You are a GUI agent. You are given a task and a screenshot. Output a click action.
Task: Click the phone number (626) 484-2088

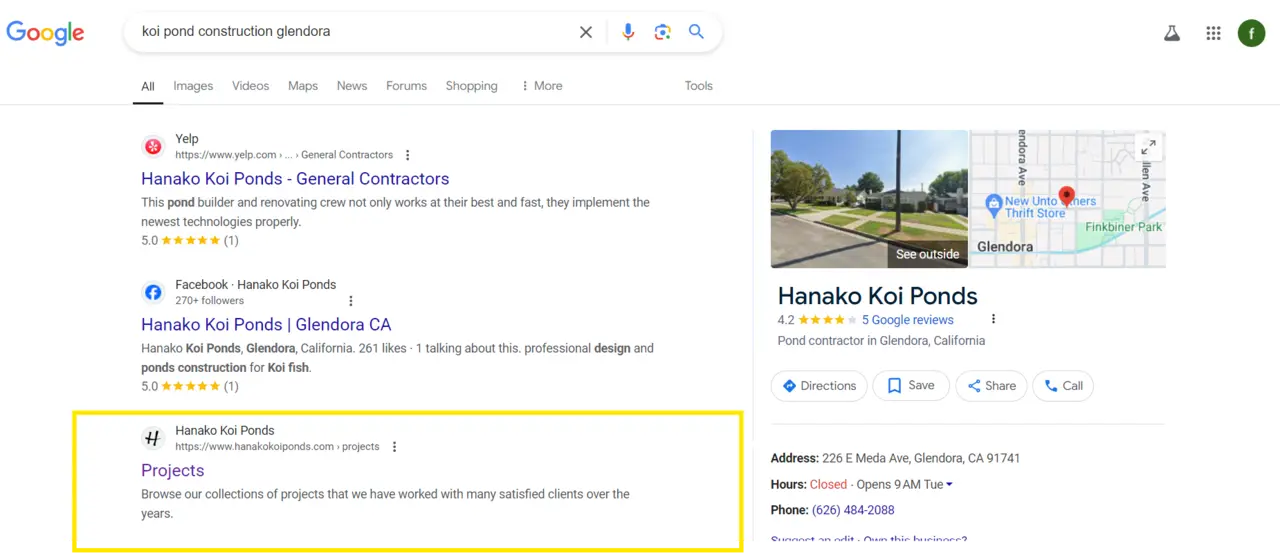[x=853, y=510]
